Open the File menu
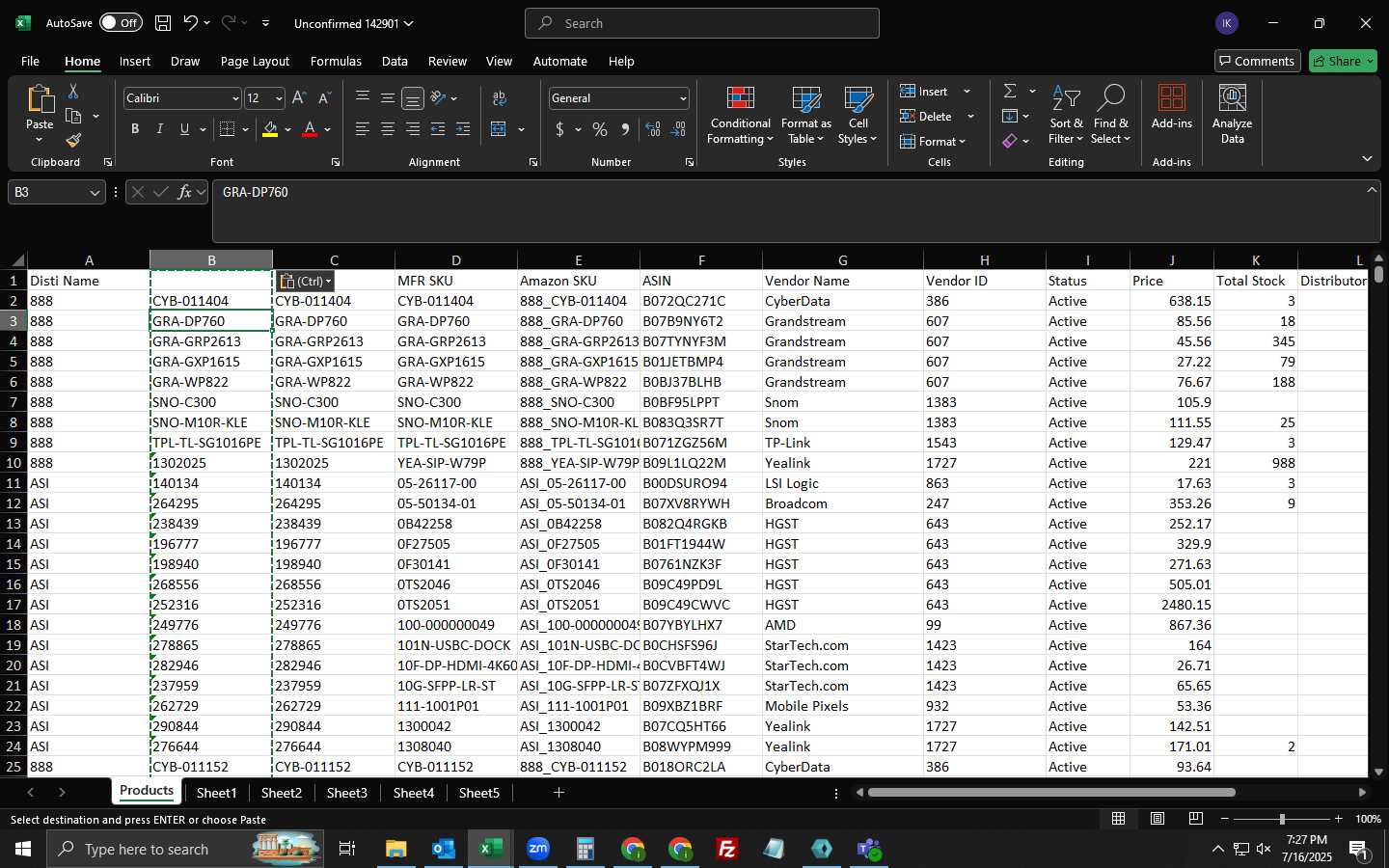 pos(30,61)
